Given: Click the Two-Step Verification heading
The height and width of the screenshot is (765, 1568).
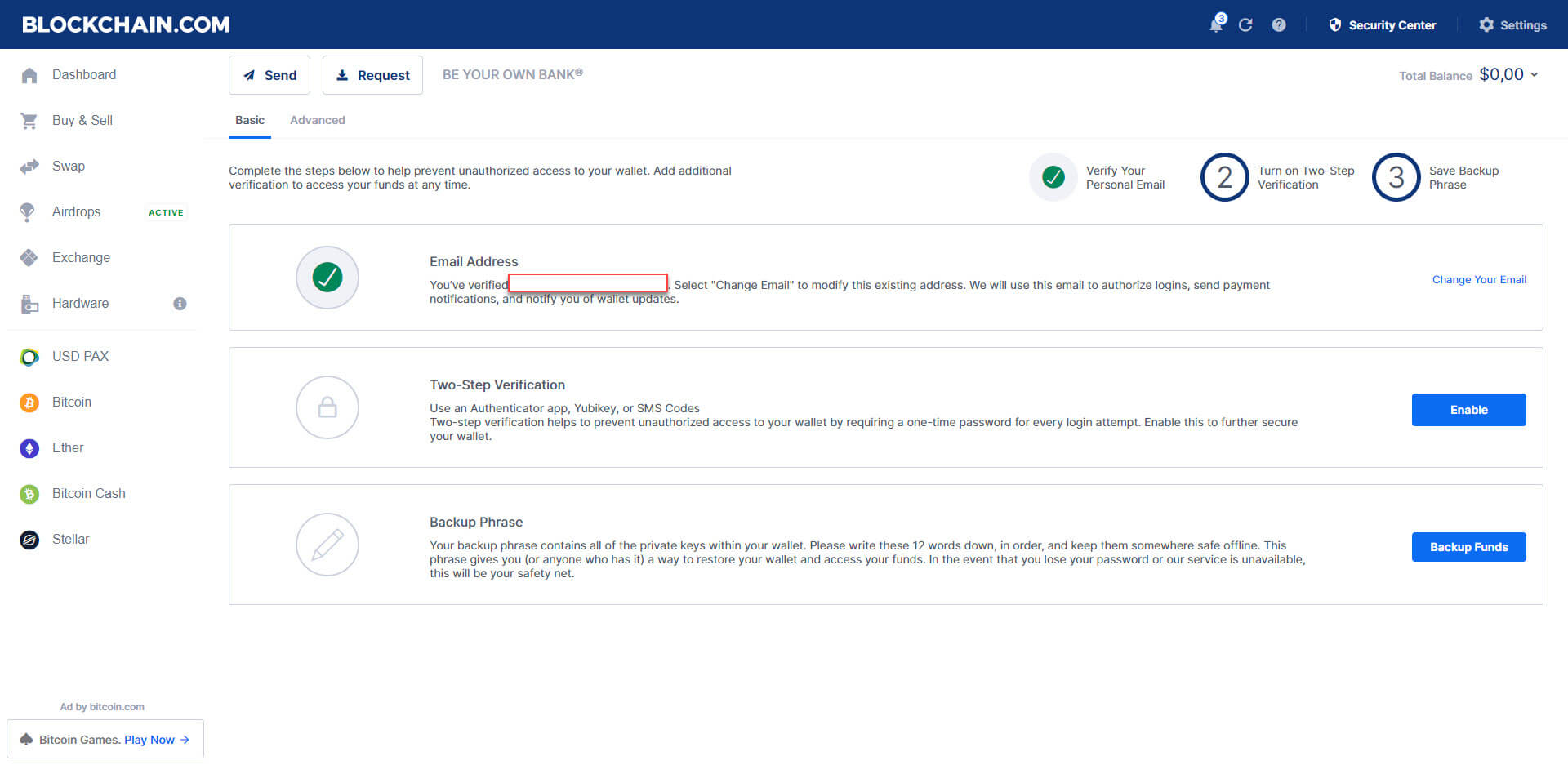Looking at the screenshot, I should pos(497,385).
